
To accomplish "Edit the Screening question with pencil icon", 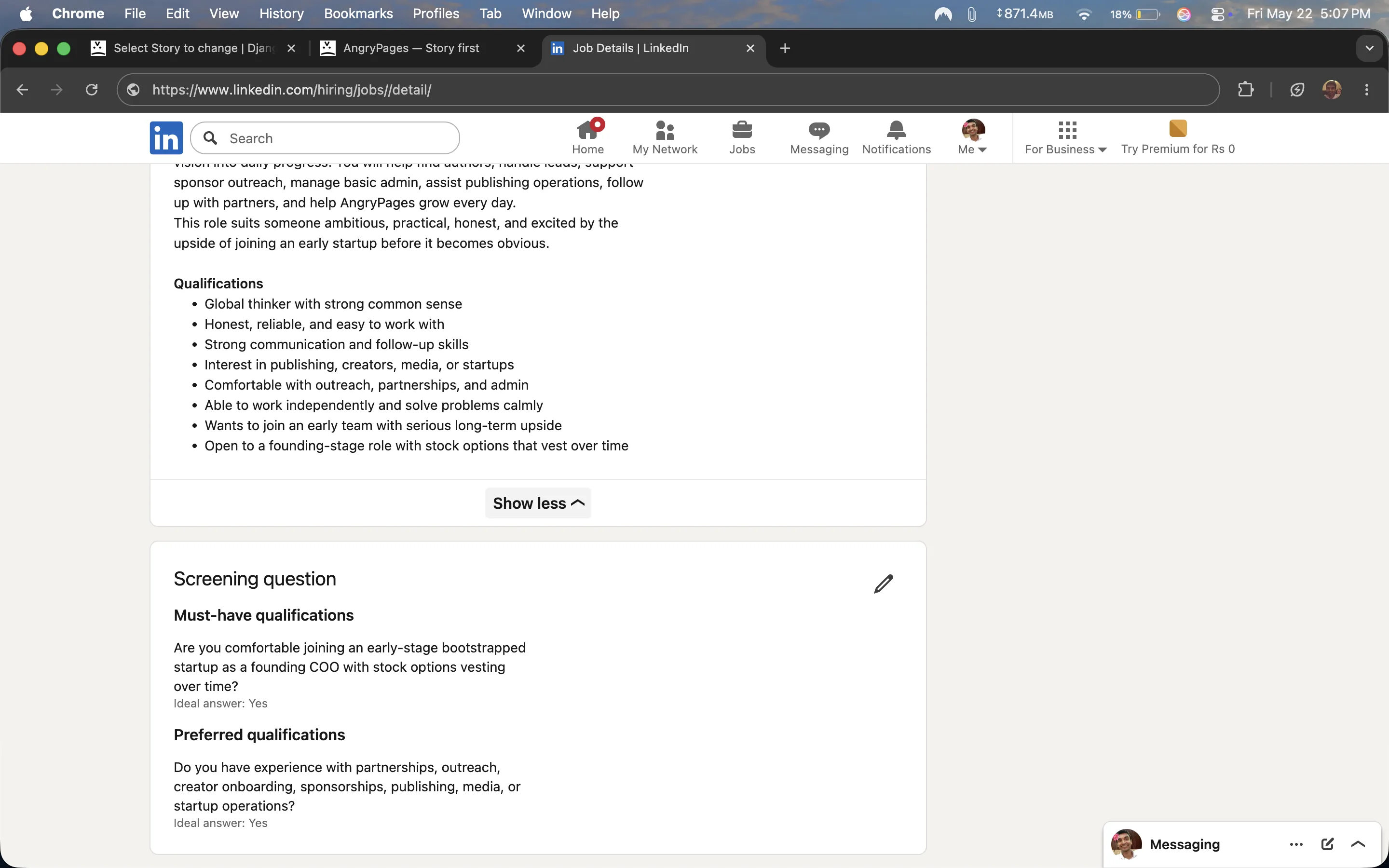I will 884,583.
